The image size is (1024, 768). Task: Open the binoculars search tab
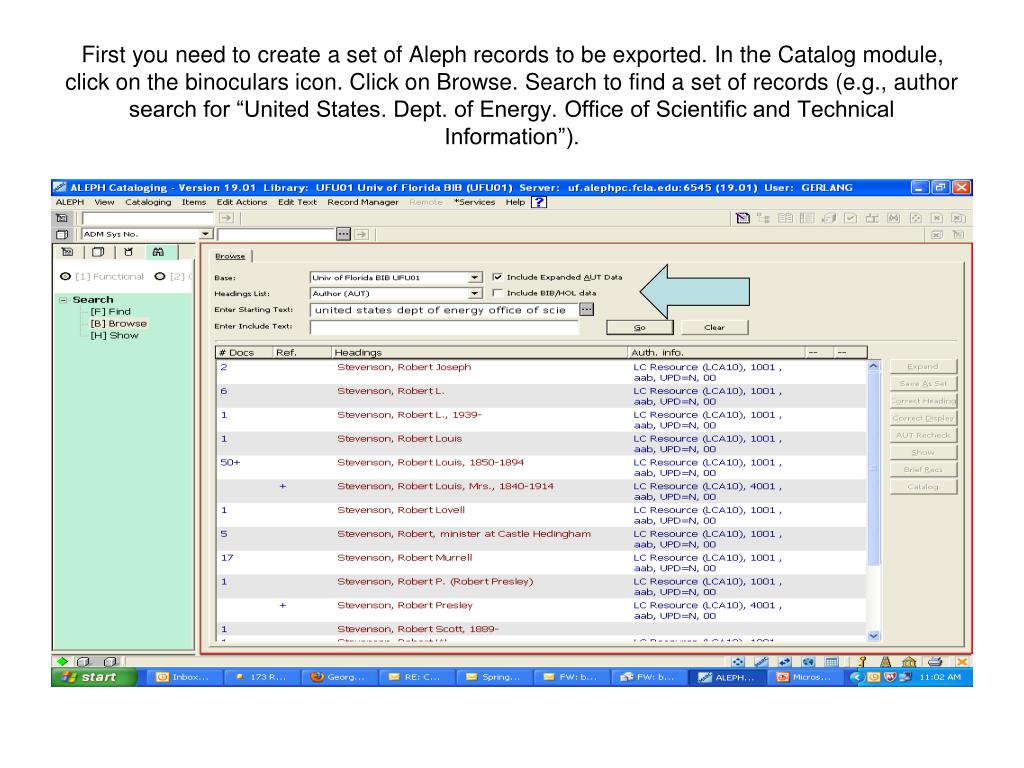click(x=158, y=252)
